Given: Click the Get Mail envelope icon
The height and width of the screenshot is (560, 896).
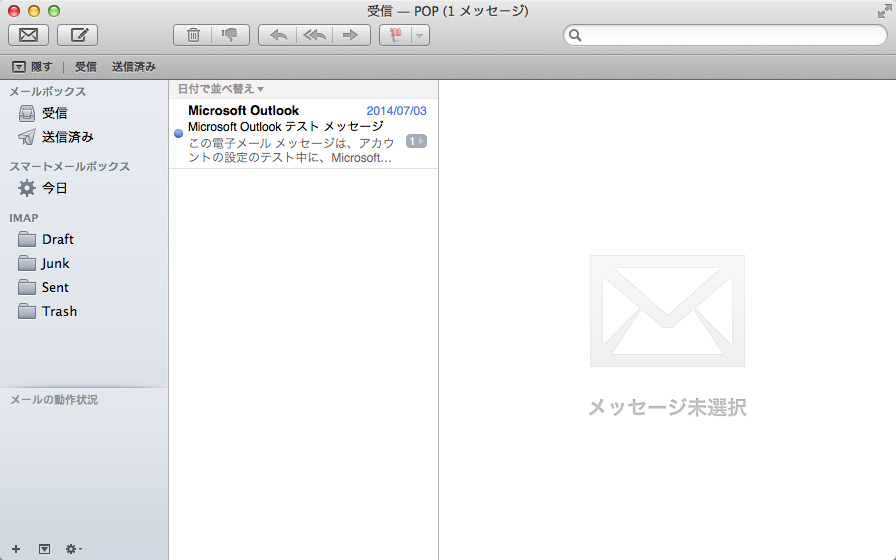Looking at the screenshot, I should point(29,35).
